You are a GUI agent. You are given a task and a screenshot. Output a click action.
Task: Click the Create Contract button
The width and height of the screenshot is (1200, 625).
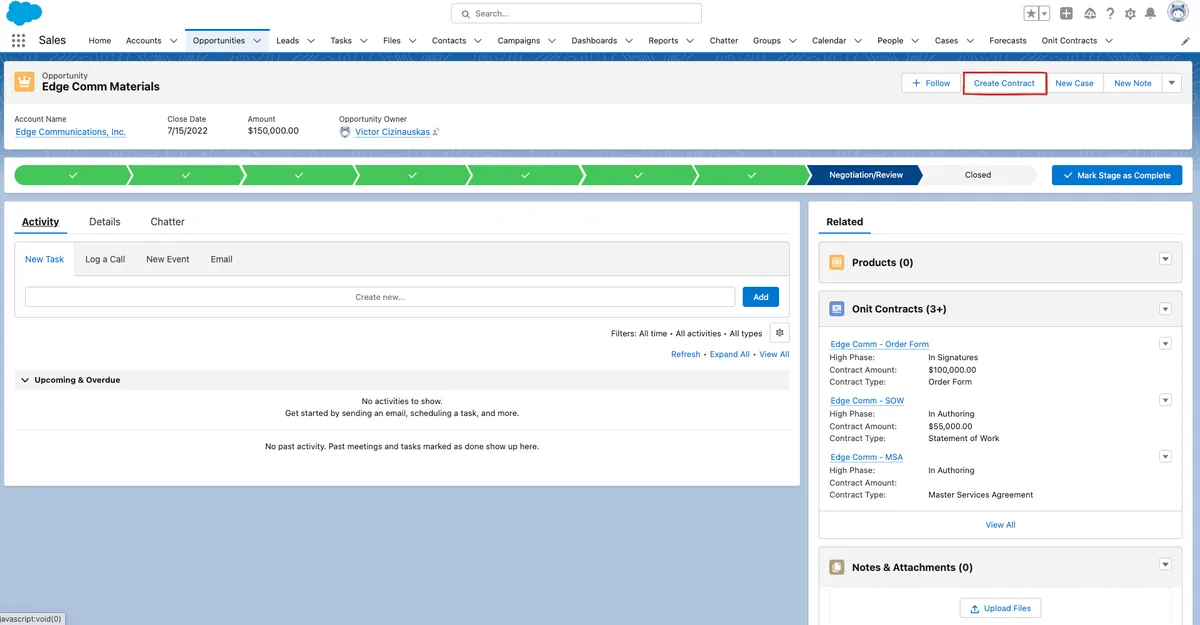coord(1004,83)
